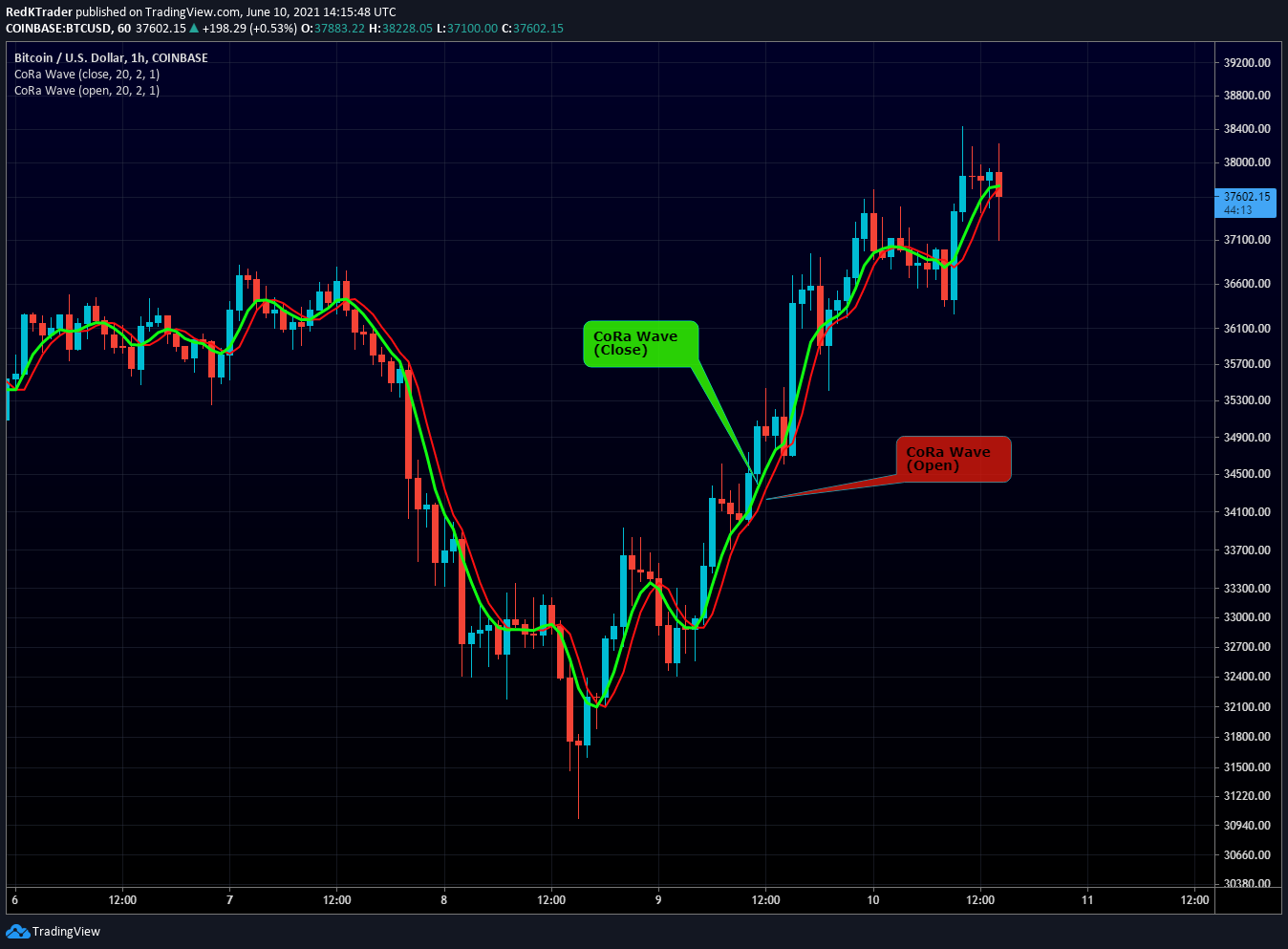
Task: Click the 31800.00 price axis label
Action: click(1247, 737)
